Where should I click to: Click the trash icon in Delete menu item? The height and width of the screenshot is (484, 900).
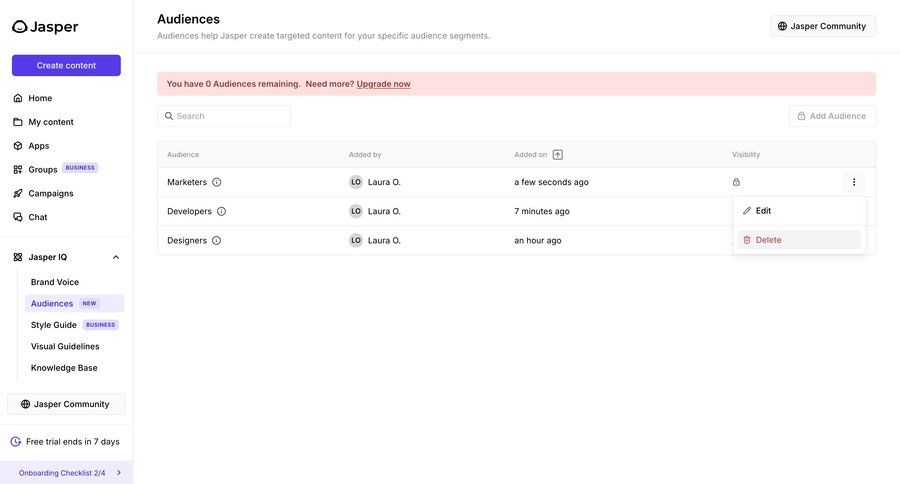747,240
